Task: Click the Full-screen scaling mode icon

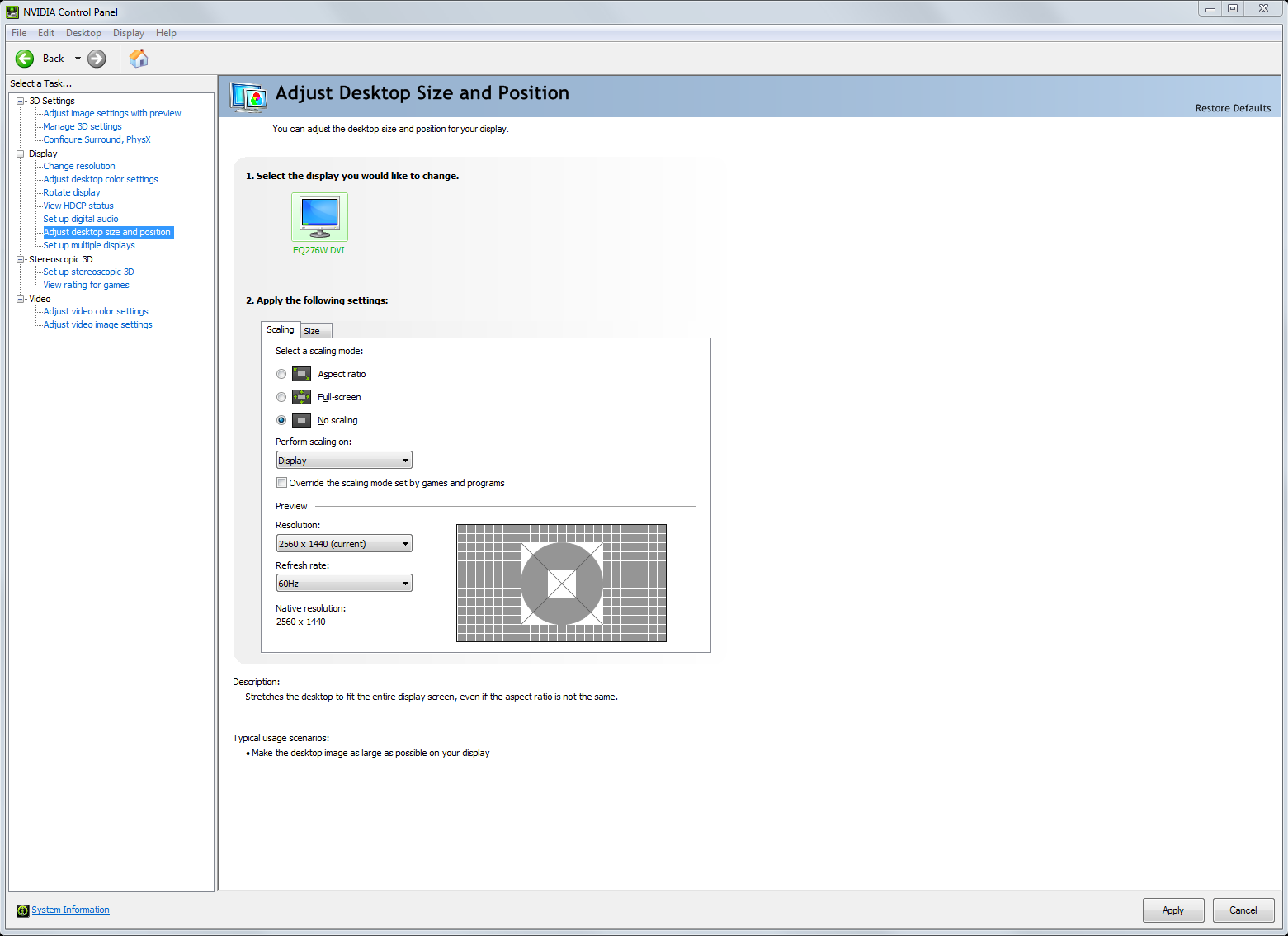Action: tap(302, 397)
